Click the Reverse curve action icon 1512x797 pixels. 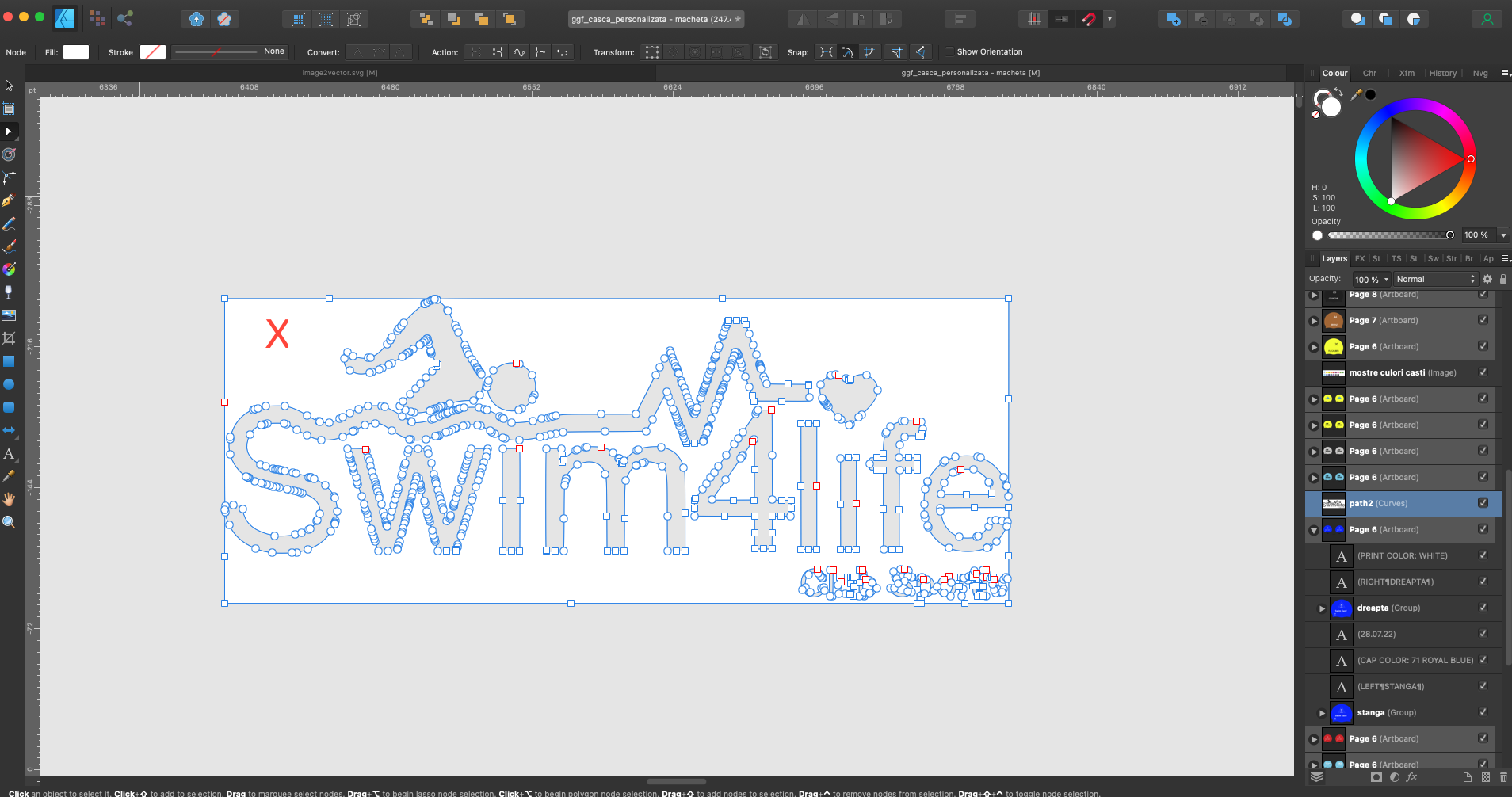(562, 52)
